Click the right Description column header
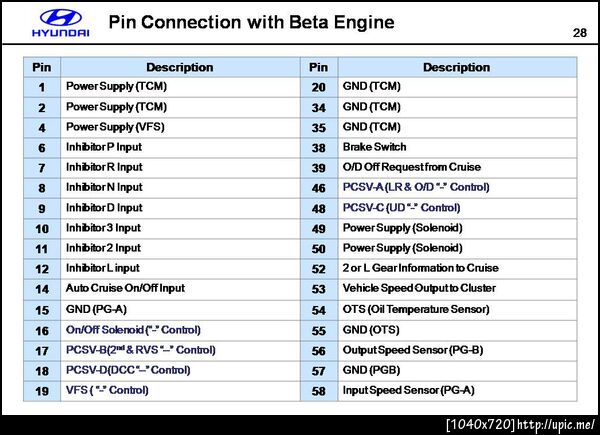This screenshot has width=600, height=435. [456, 67]
